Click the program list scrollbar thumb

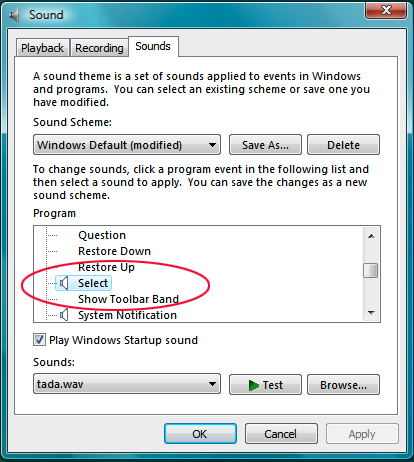pyautogui.click(x=371, y=270)
